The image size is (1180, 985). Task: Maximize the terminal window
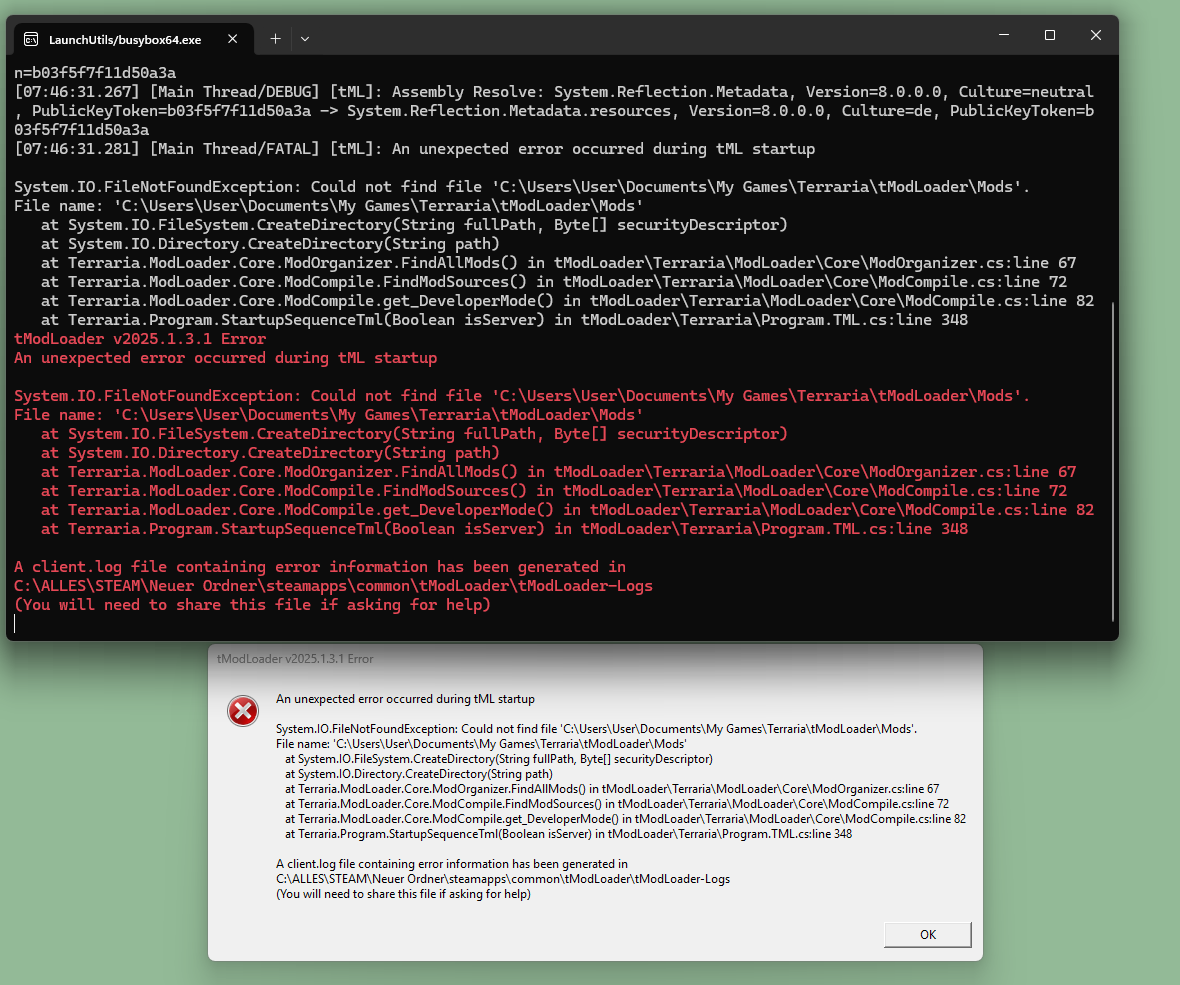1050,35
